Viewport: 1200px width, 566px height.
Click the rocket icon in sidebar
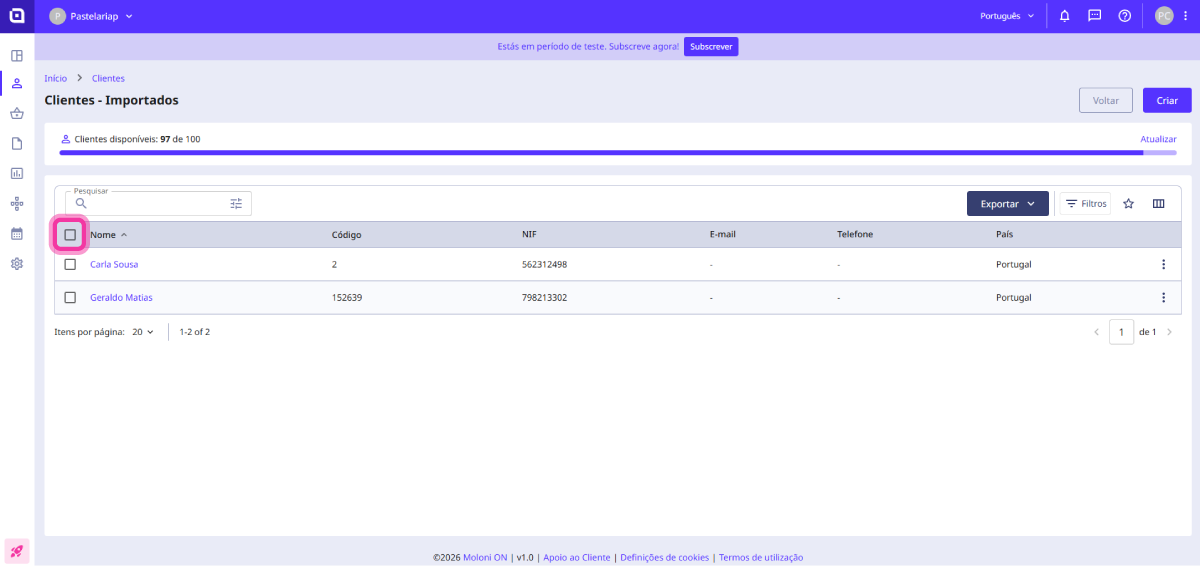pos(17,551)
